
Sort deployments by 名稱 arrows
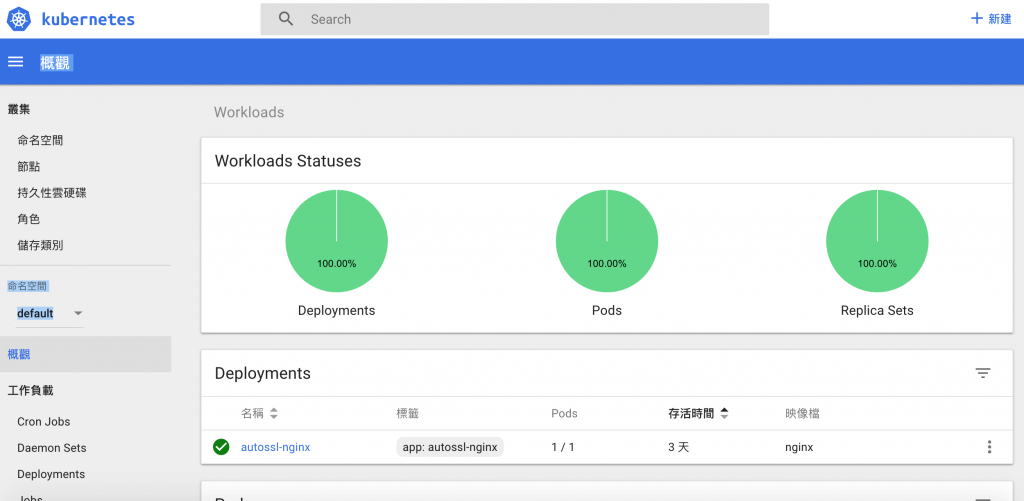coord(274,413)
